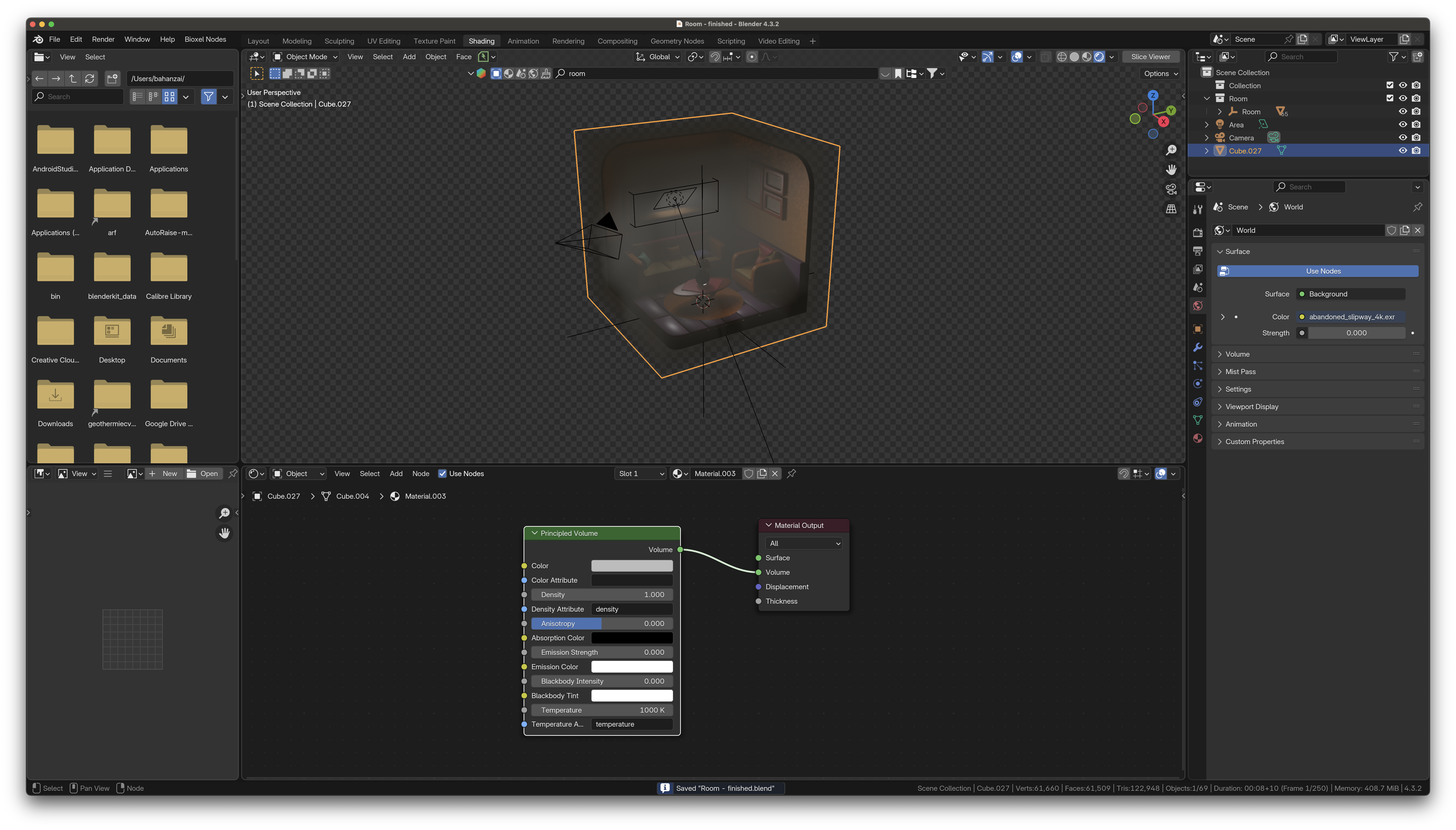Expand Cube.027 in the outliner tree
The height and width of the screenshot is (830, 1456).
tap(1207, 151)
